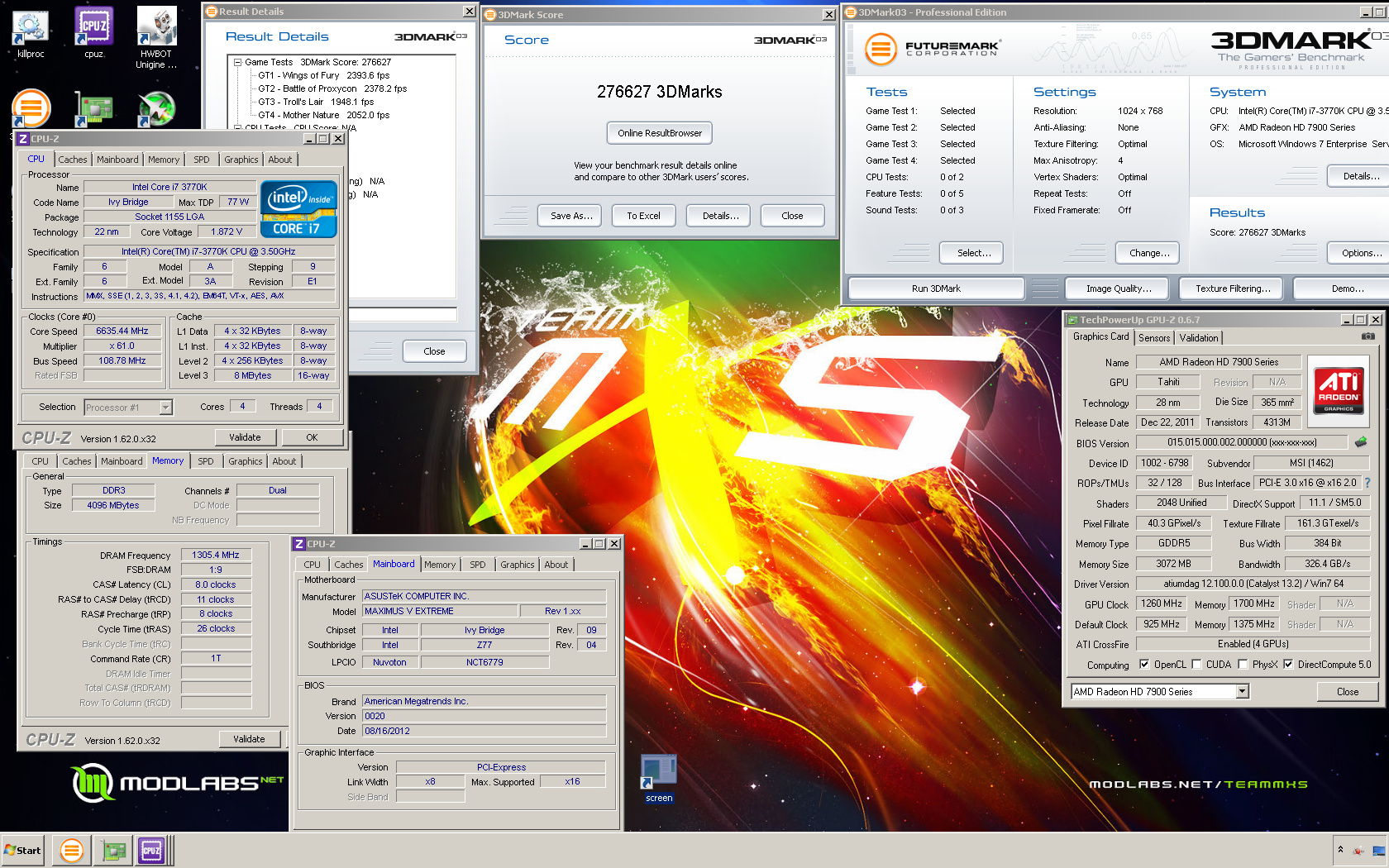Click the bus interface question mark icon
1389x868 pixels.
pyautogui.click(x=1367, y=483)
